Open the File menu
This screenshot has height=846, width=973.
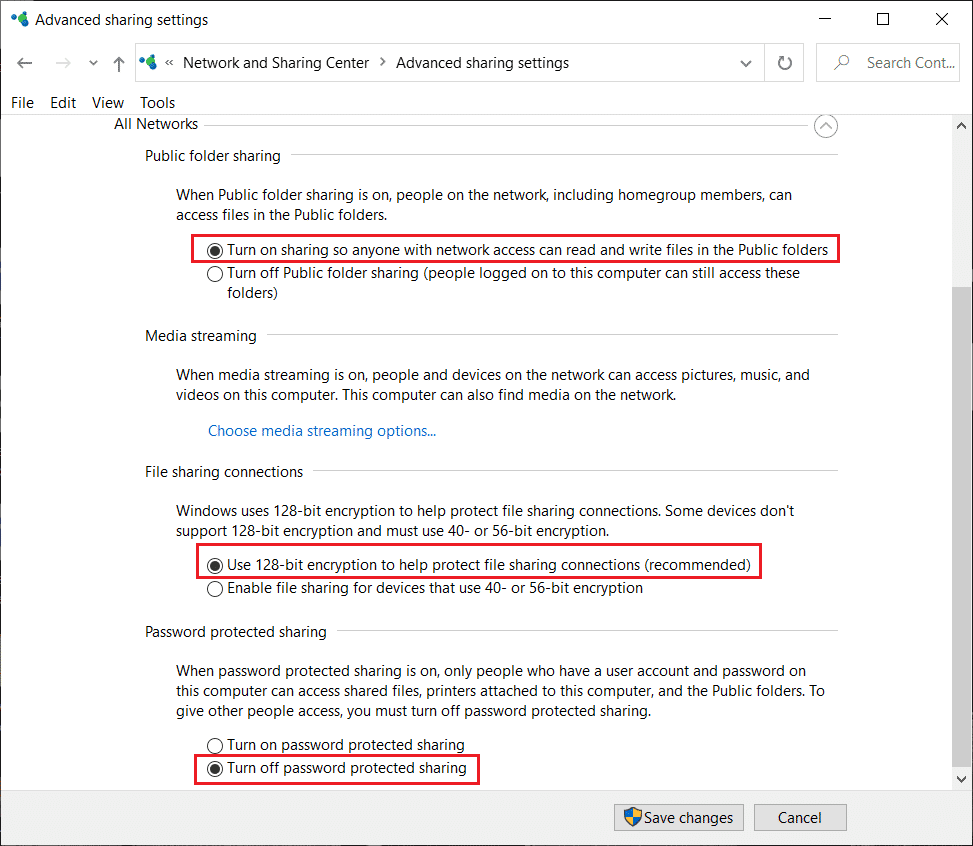22,102
